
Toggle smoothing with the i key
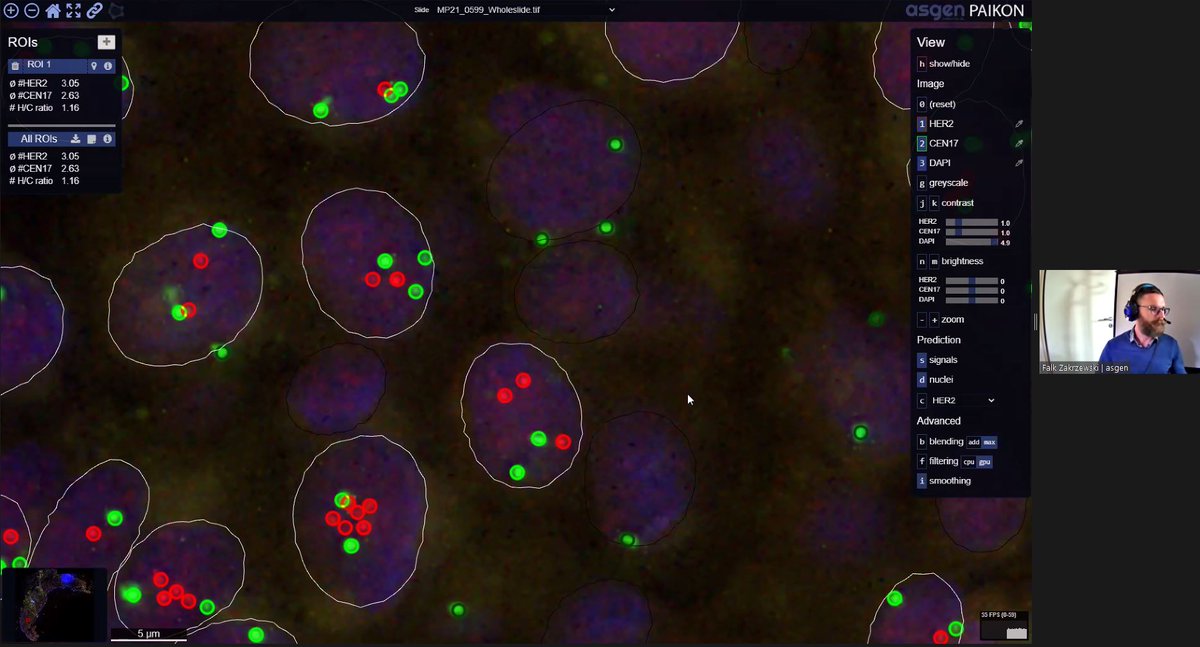click(922, 481)
